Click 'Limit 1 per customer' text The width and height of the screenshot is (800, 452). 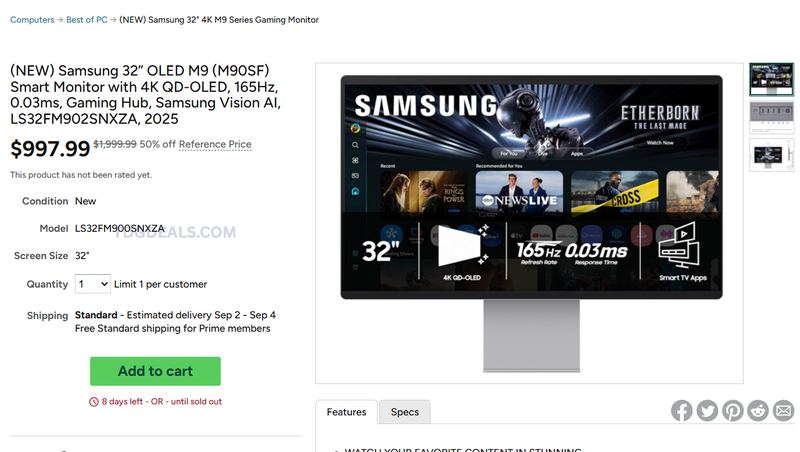click(x=160, y=284)
